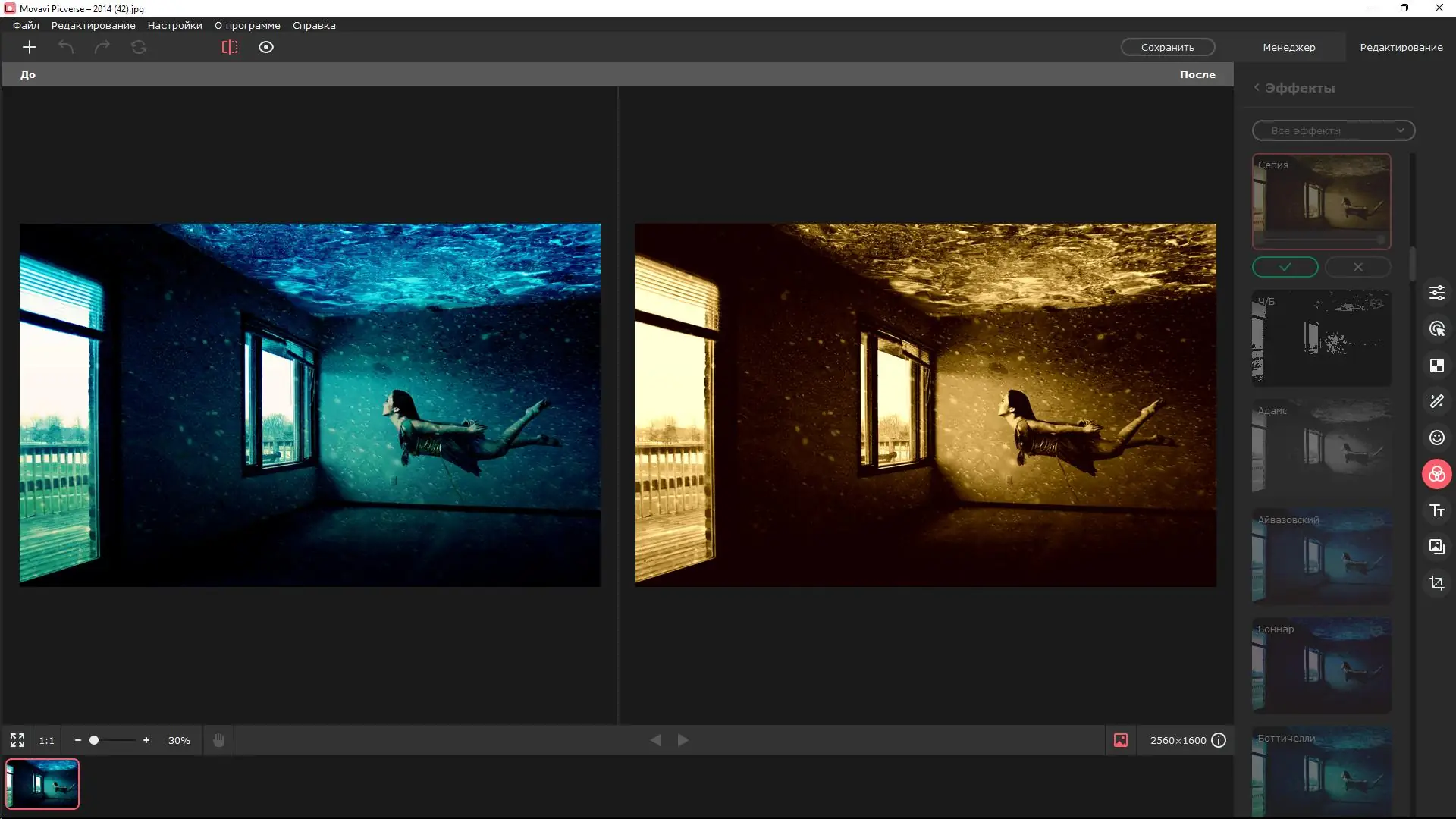This screenshot has height=819, width=1456.
Task: Select the Text tool icon
Action: [x=1436, y=510]
